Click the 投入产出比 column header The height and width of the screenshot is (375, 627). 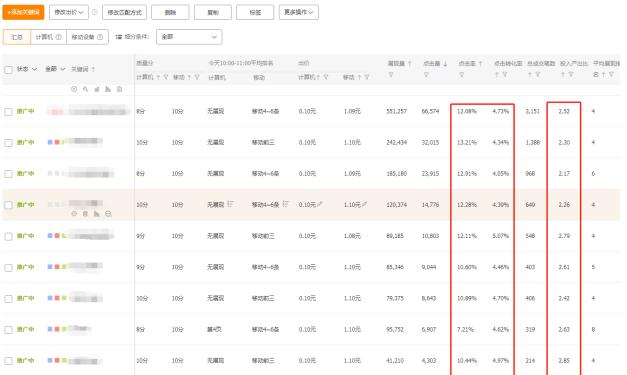click(x=573, y=64)
